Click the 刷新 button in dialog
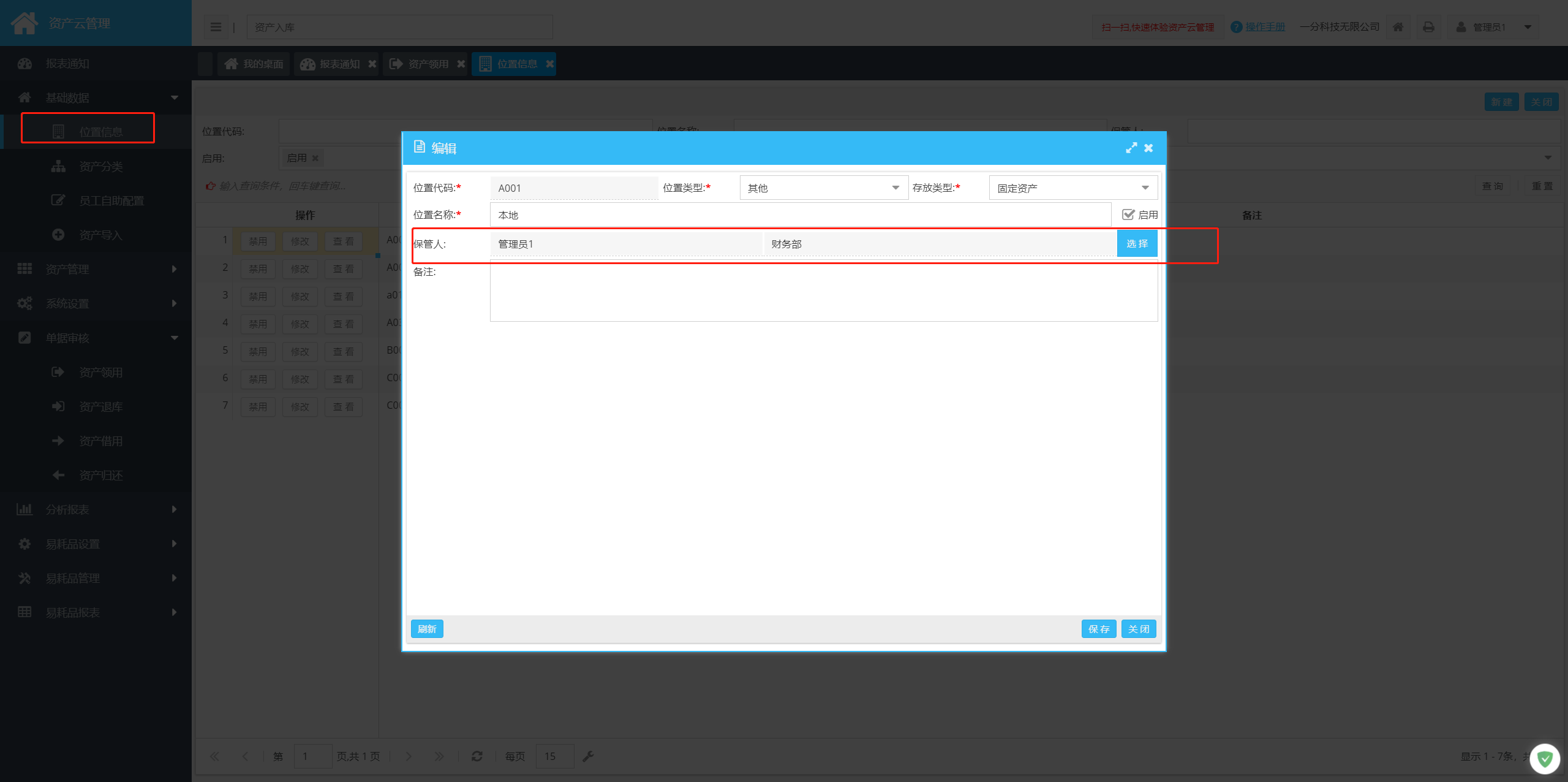This screenshot has width=1568, height=782. [427, 629]
